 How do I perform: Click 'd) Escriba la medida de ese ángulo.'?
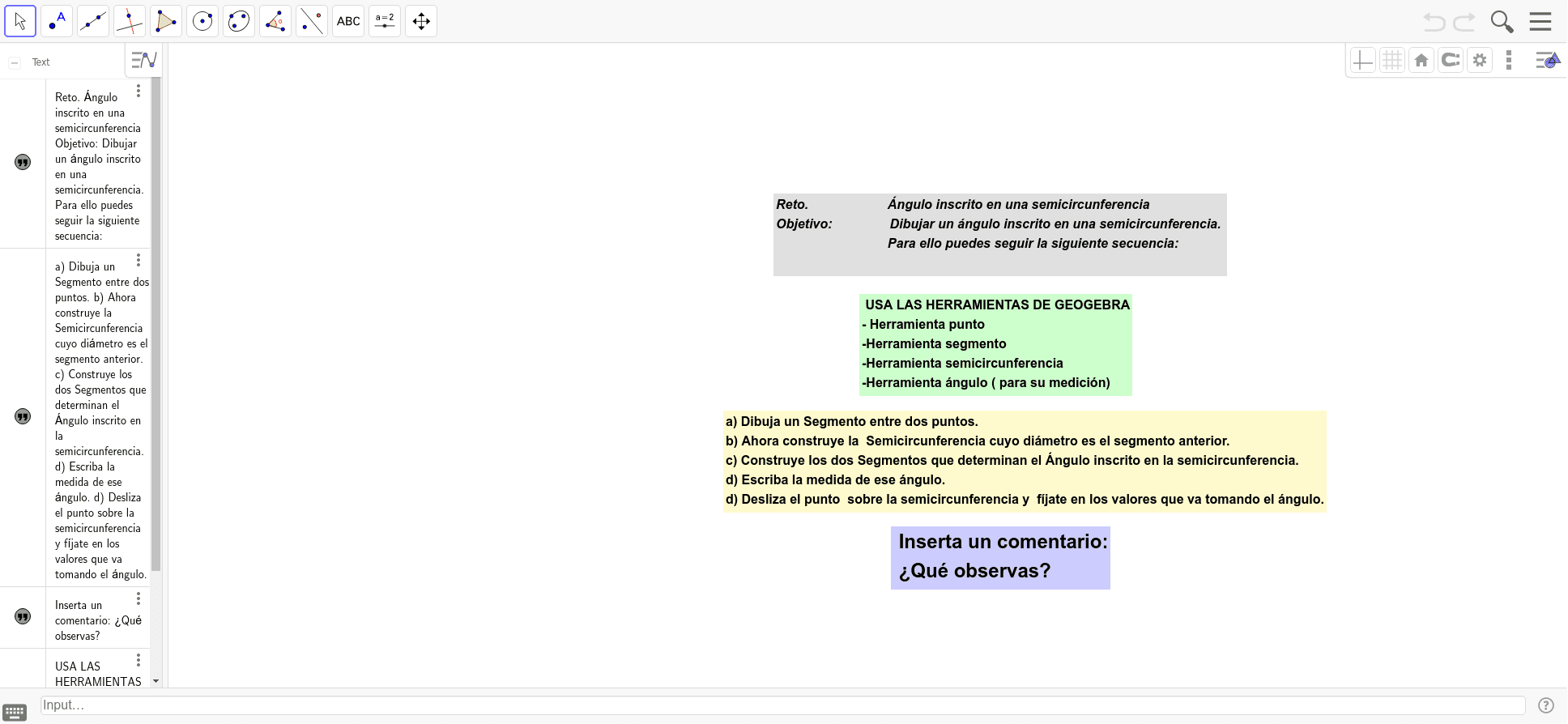click(835, 479)
